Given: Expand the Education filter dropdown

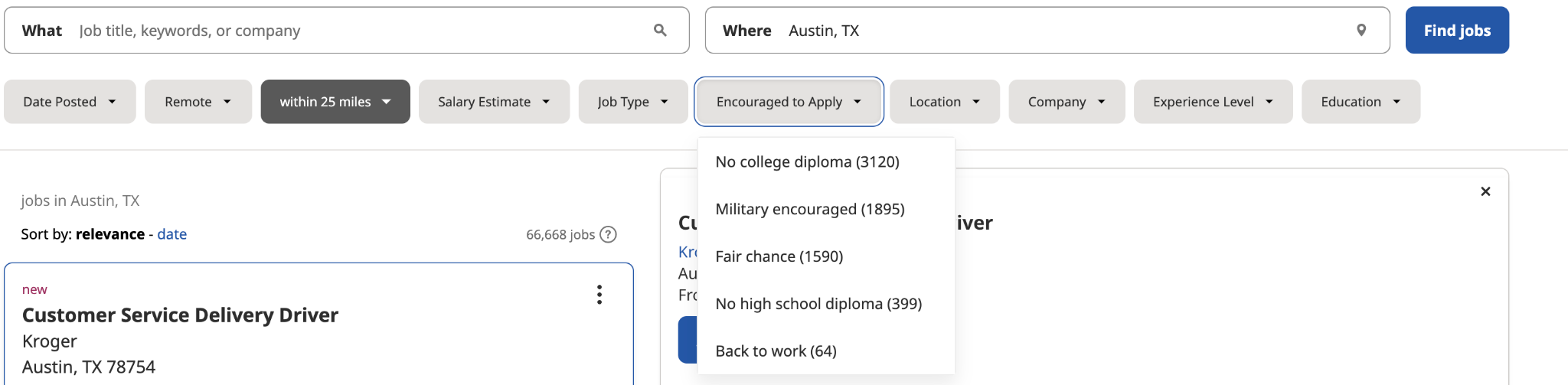Looking at the screenshot, I should coord(1361,102).
